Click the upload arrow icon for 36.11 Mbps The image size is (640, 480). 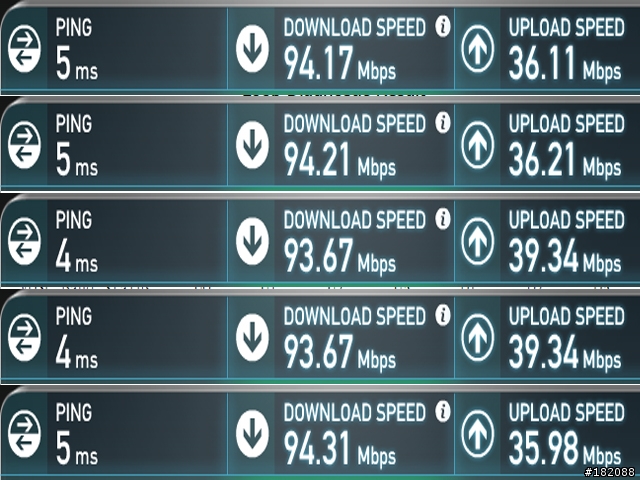(x=478, y=49)
